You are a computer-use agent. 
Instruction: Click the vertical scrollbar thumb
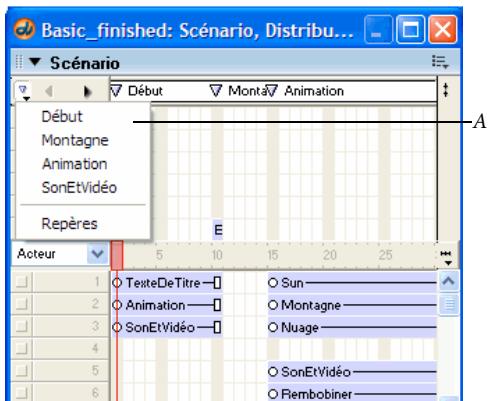[x=449, y=304]
